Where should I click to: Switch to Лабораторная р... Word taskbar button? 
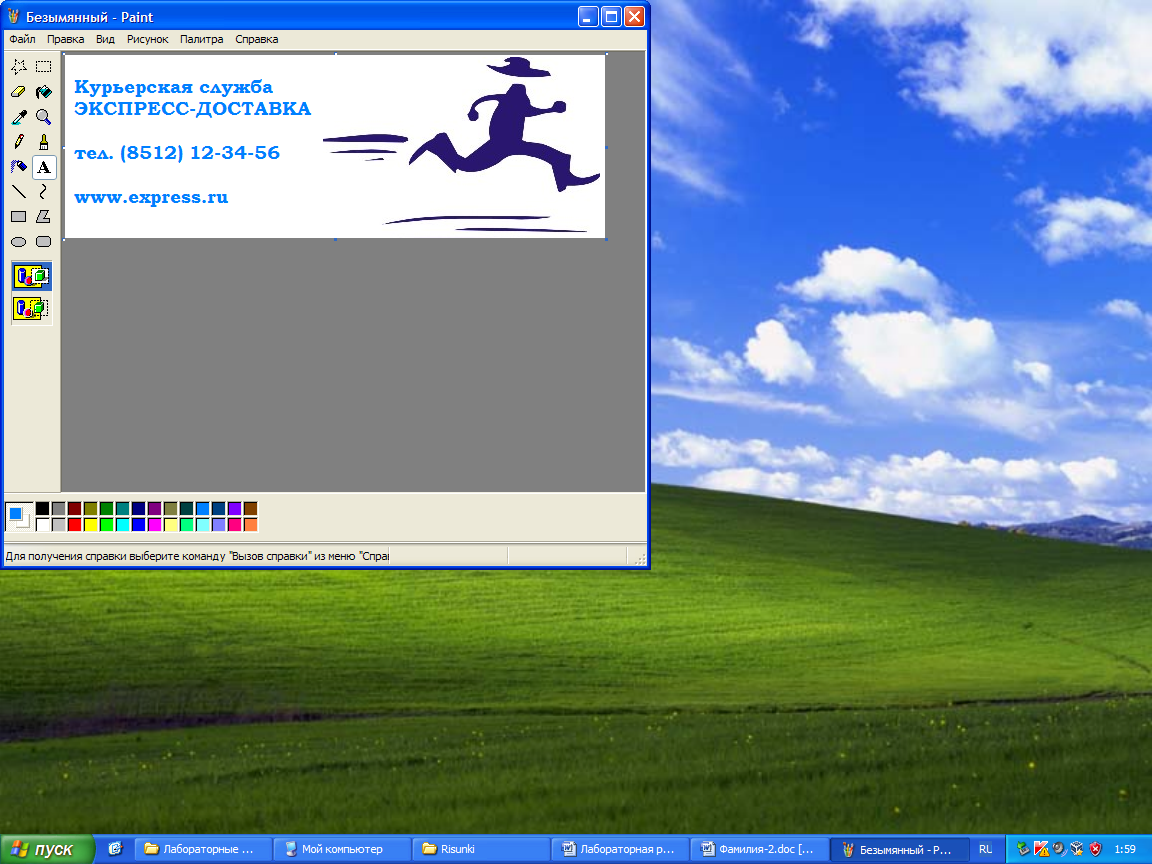pyautogui.click(x=619, y=849)
